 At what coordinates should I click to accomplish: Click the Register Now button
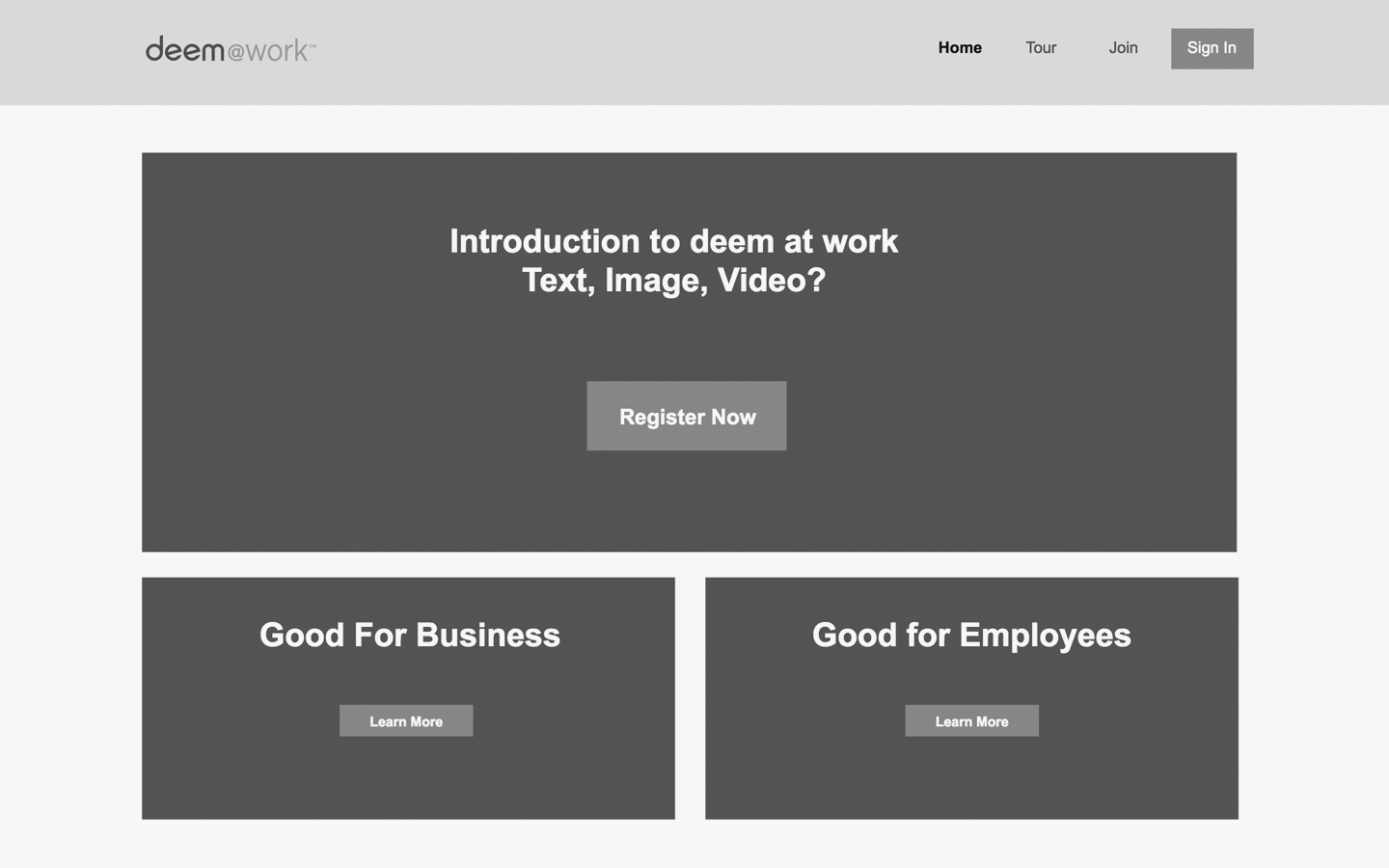pos(687,416)
